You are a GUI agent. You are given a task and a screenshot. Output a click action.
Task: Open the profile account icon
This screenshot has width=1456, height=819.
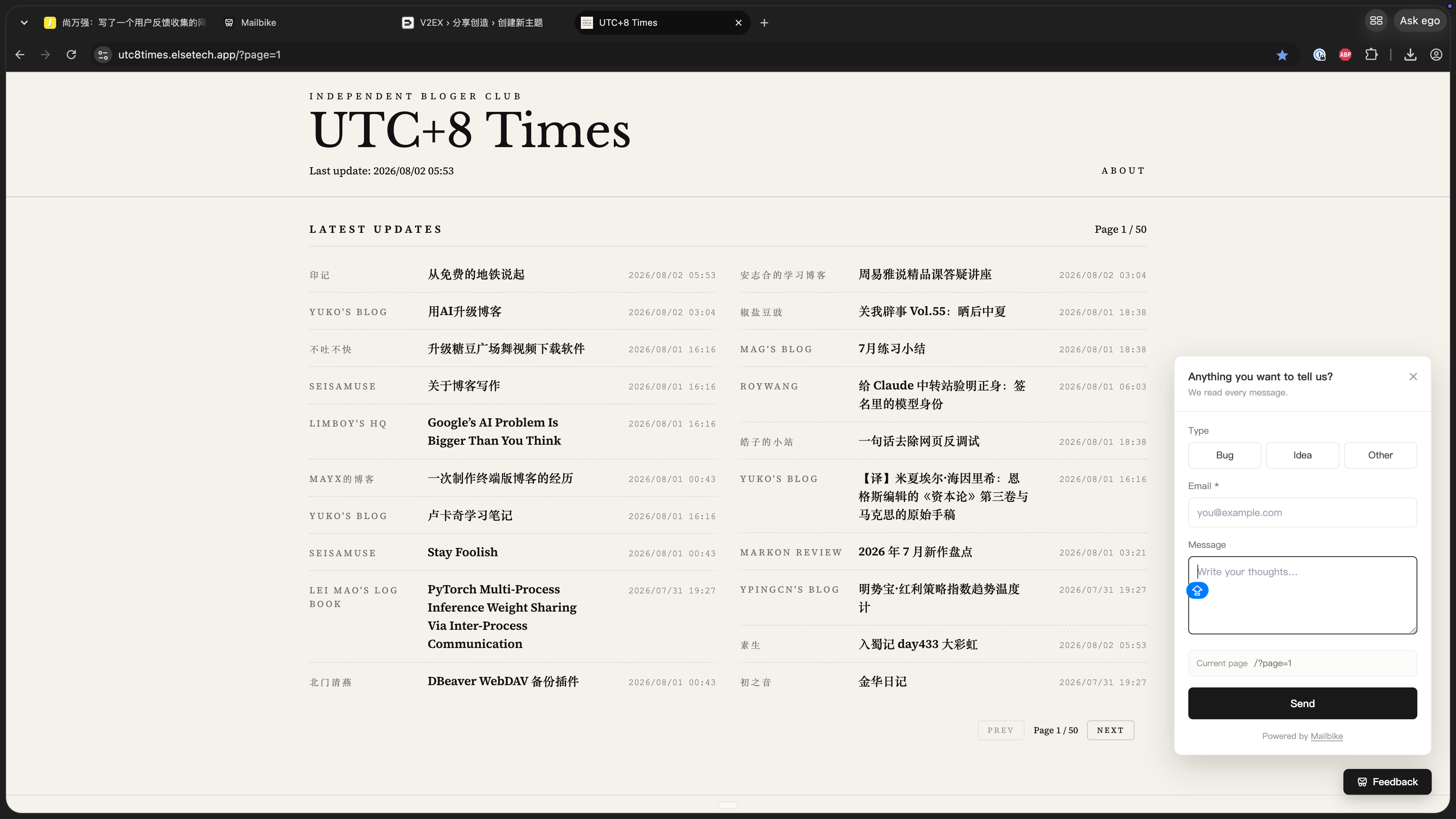coord(1436,55)
